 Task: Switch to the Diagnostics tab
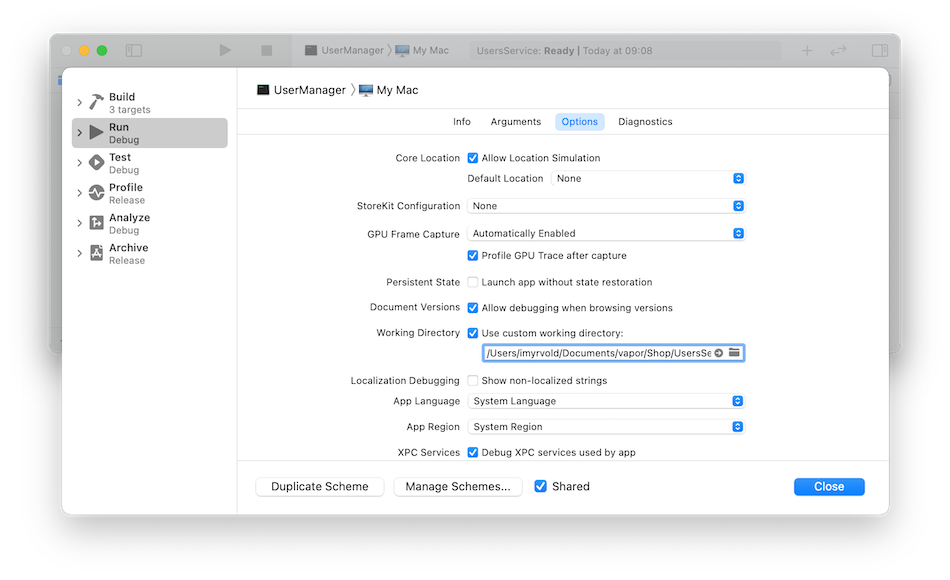point(645,122)
